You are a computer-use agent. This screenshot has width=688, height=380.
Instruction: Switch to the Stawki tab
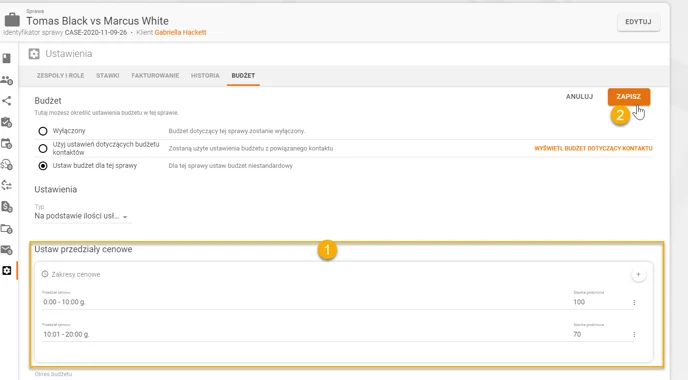[108, 75]
